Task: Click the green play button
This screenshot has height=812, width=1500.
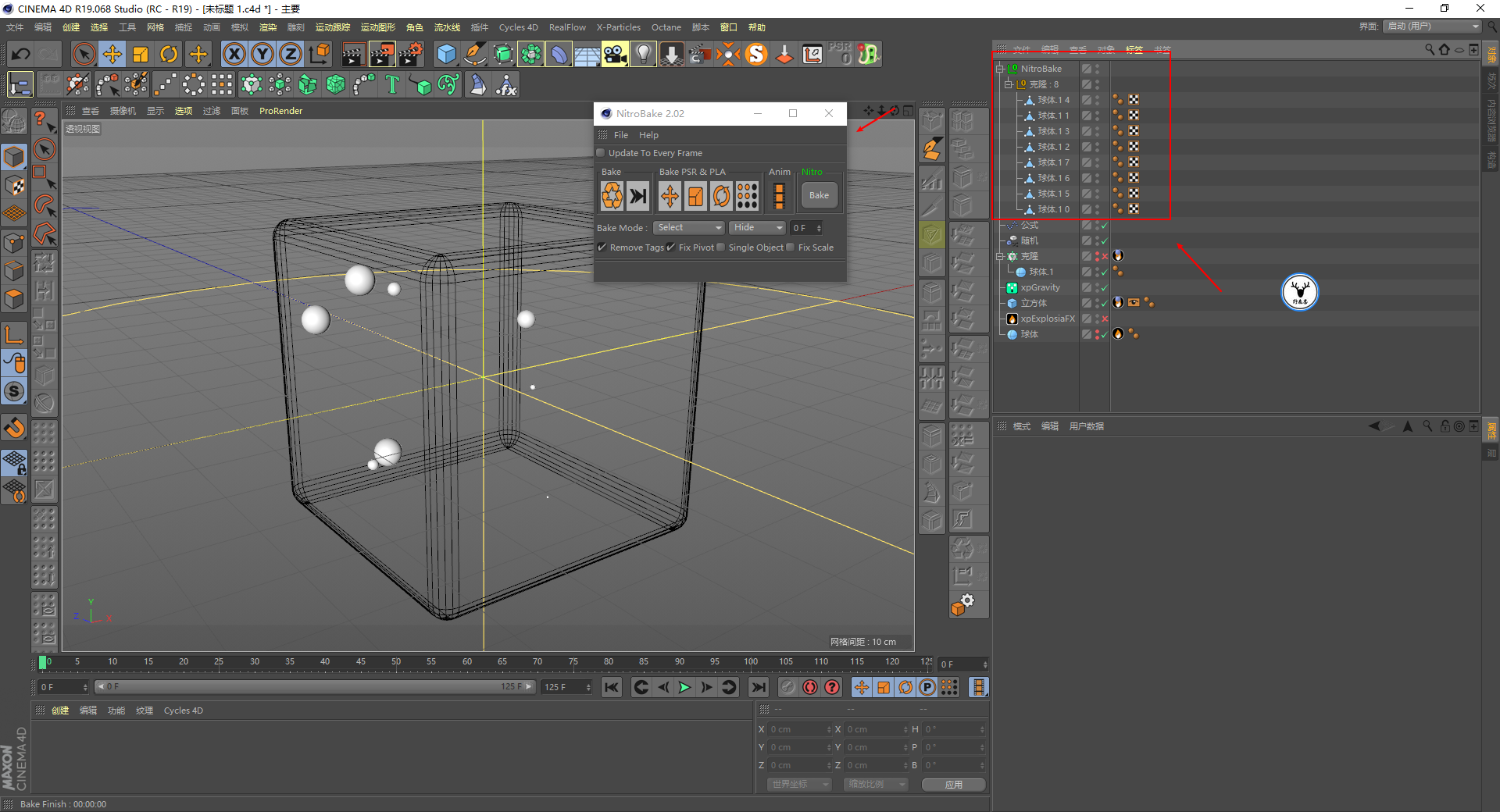Action: [684, 687]
